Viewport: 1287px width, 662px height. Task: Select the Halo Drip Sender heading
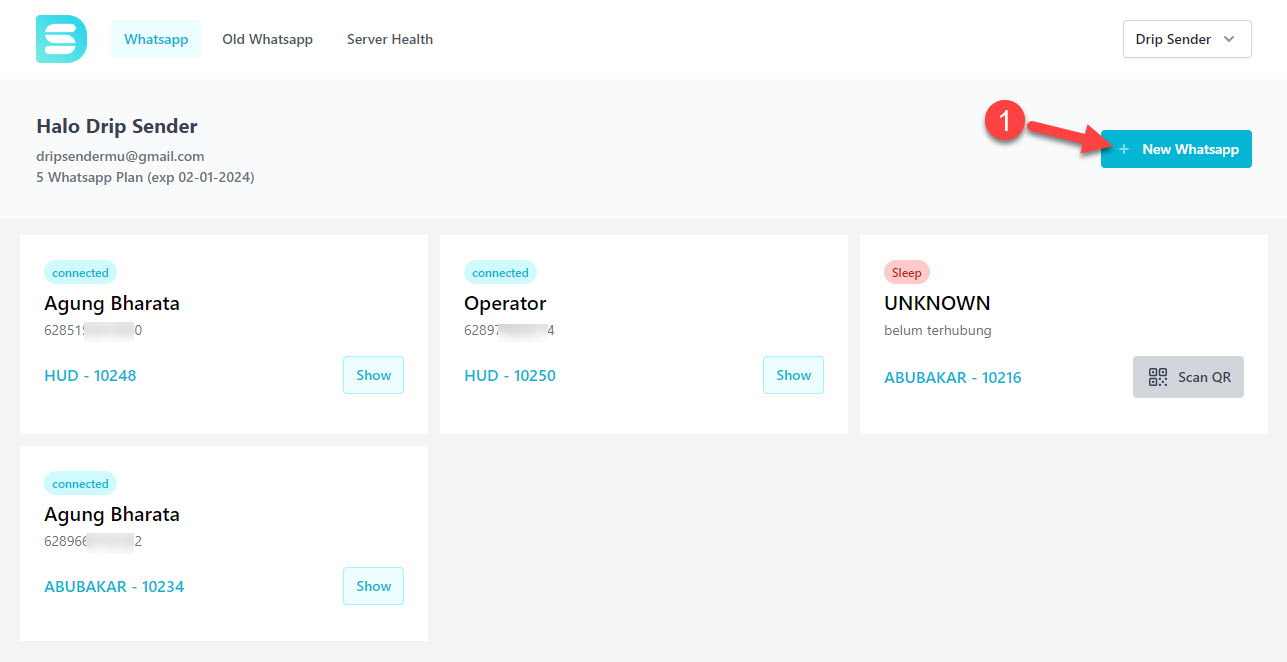point(117,126)
